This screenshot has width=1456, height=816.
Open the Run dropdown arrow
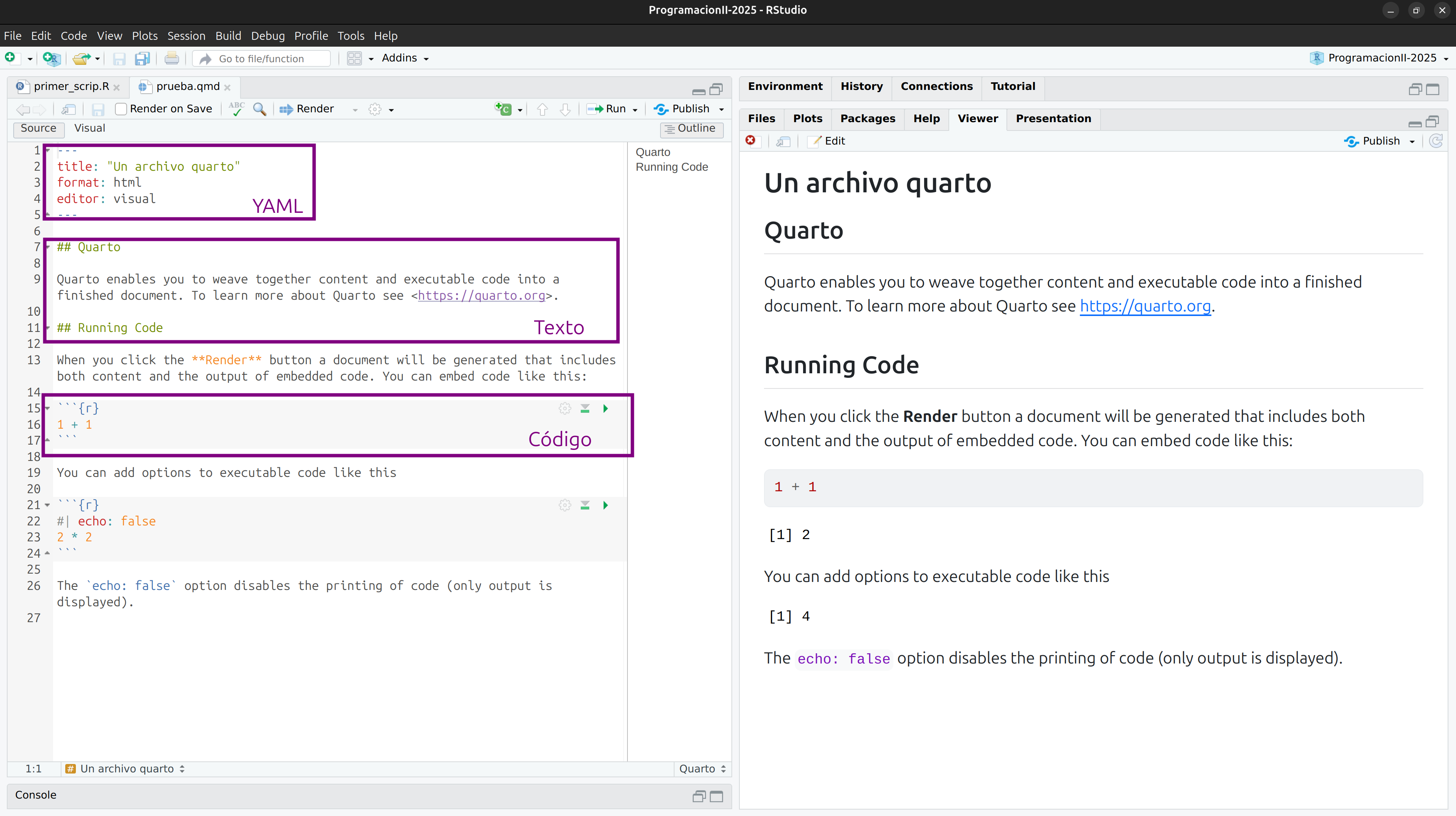(x=635, y=110)
